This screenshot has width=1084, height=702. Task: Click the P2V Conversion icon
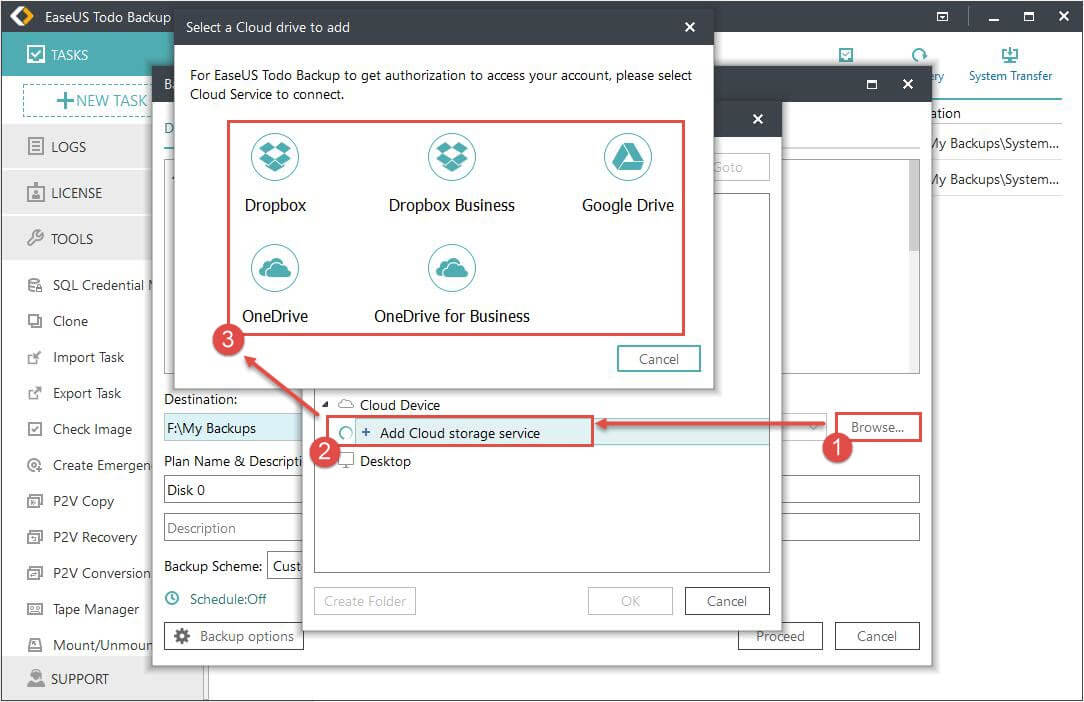35,573
